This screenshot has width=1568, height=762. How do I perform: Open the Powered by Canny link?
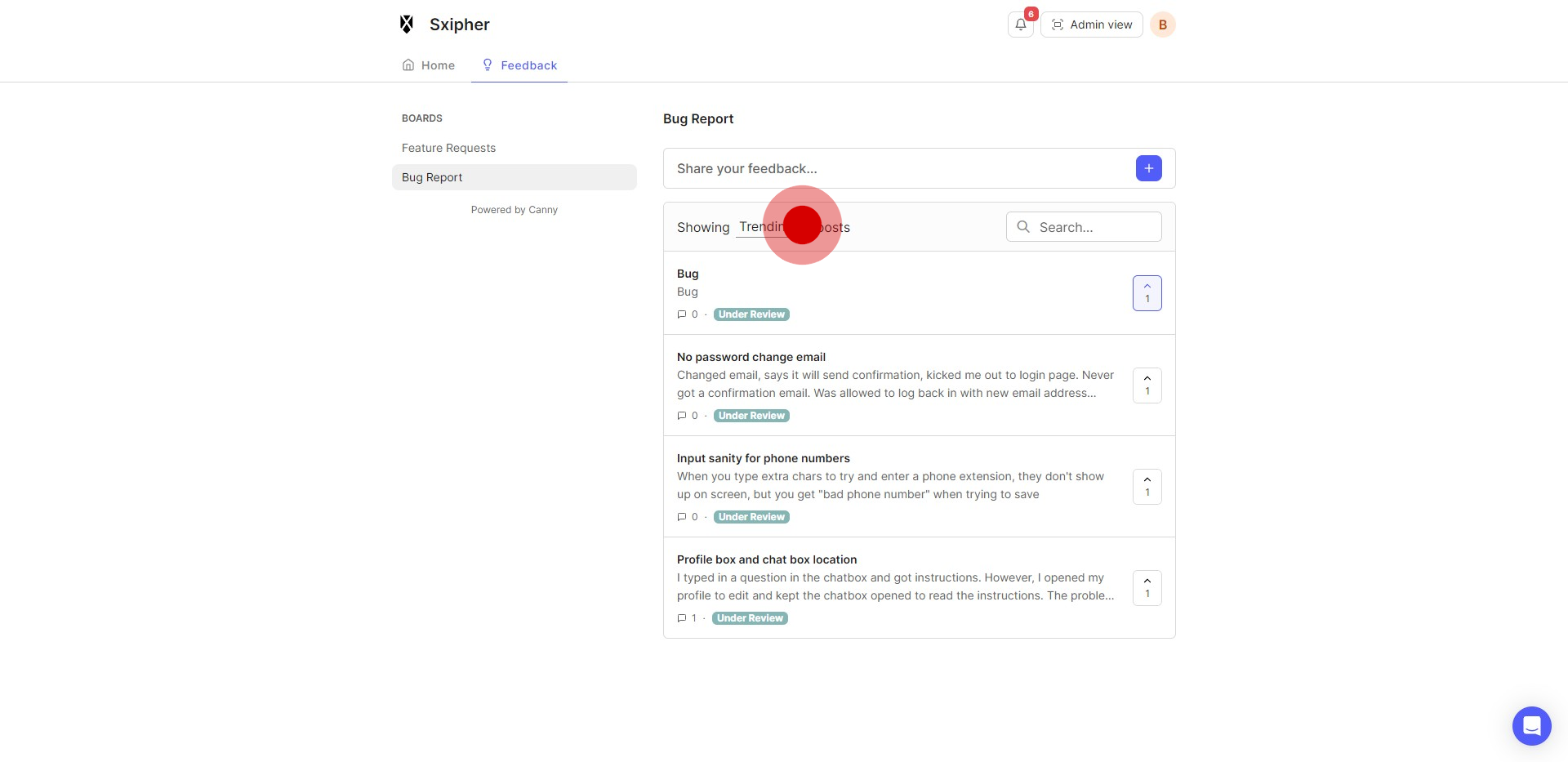coord(514,210)
